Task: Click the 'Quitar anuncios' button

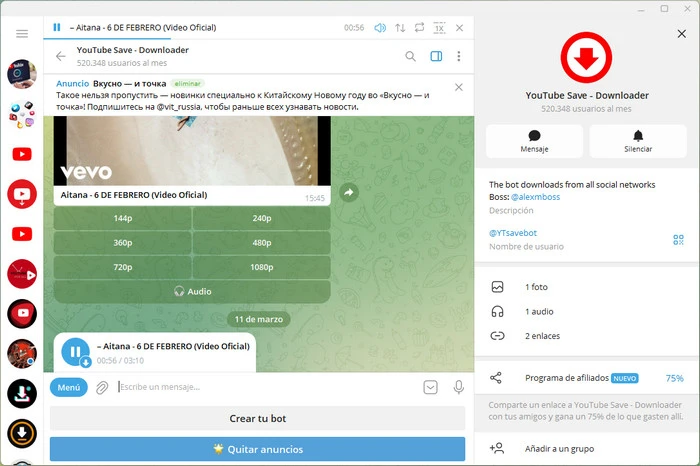Action: click(x=258, y=449)
